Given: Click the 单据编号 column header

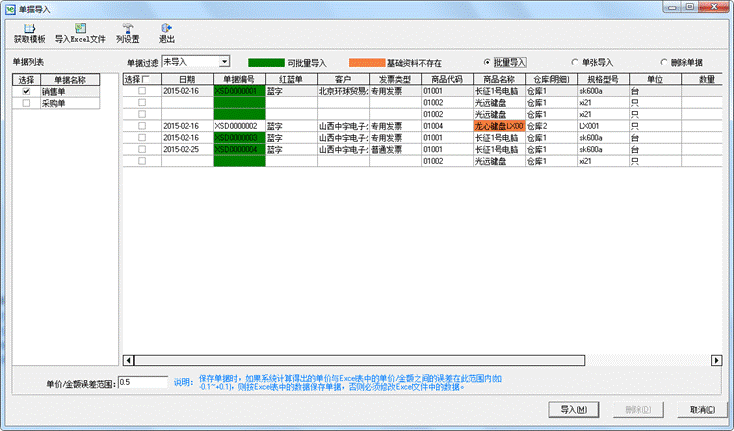Looking at the screenshot, I should 240,79.
